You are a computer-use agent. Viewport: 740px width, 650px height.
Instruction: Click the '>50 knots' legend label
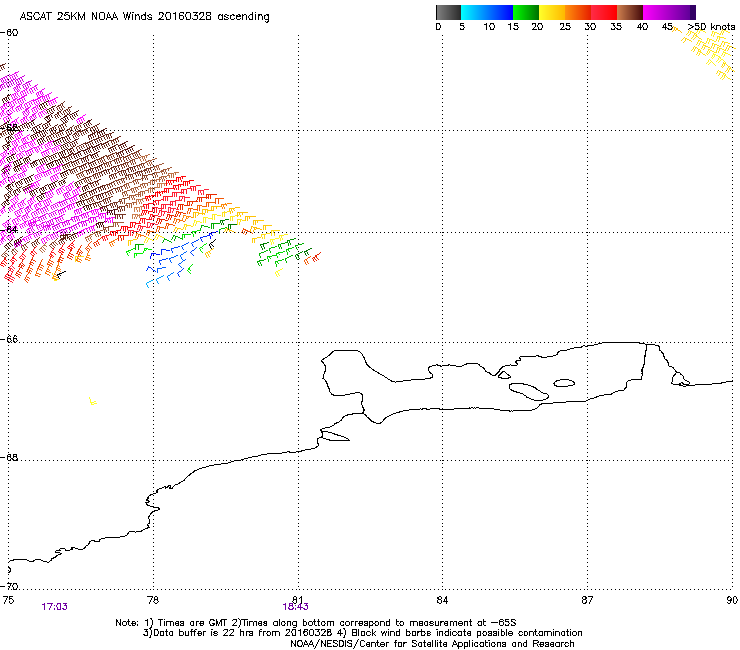(x=711, y=27)
